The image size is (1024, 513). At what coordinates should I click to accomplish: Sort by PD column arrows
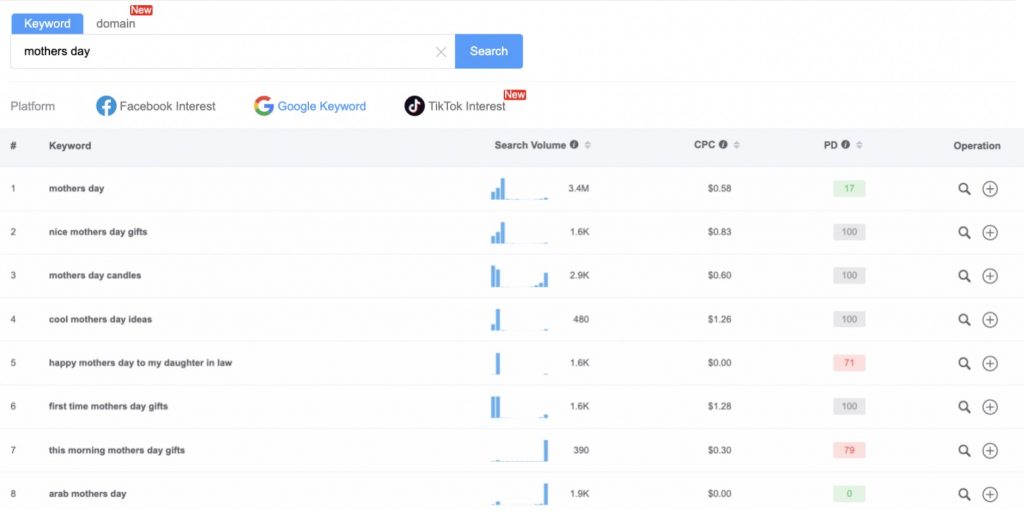tap(859, 145)
